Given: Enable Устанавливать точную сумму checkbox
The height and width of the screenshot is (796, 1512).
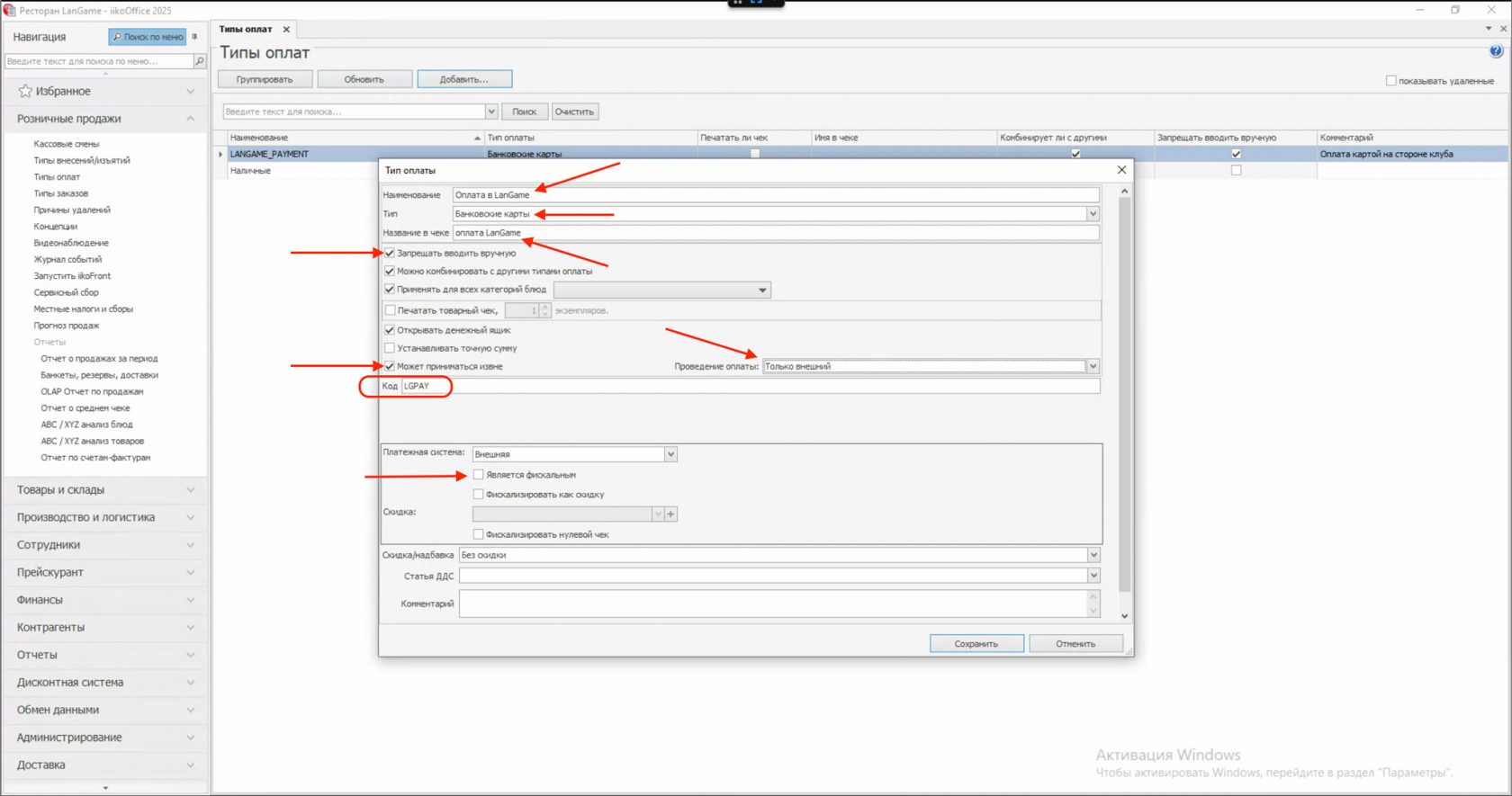Looking at the screenshot, I should tap(390, 348).
